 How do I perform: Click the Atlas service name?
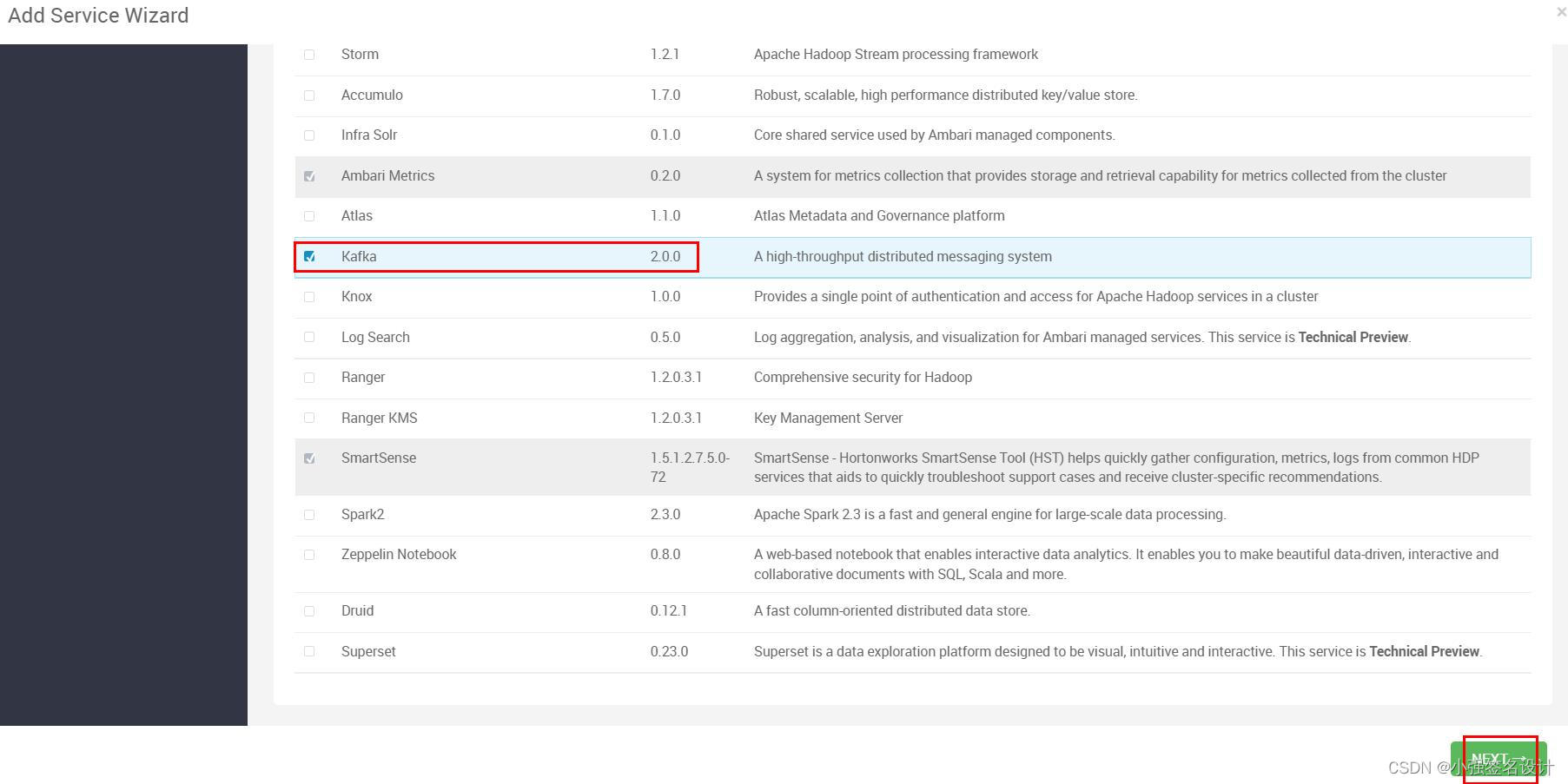click(357, 215)
